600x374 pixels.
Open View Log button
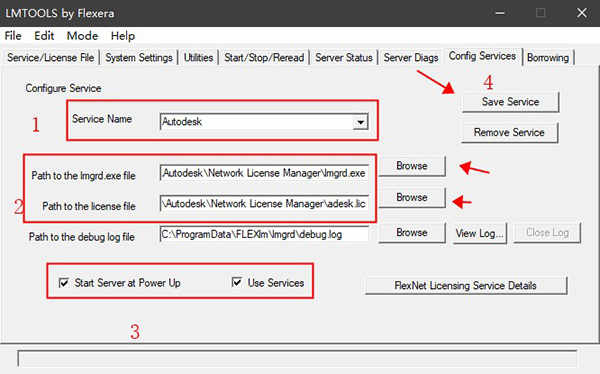click(479, 233)
